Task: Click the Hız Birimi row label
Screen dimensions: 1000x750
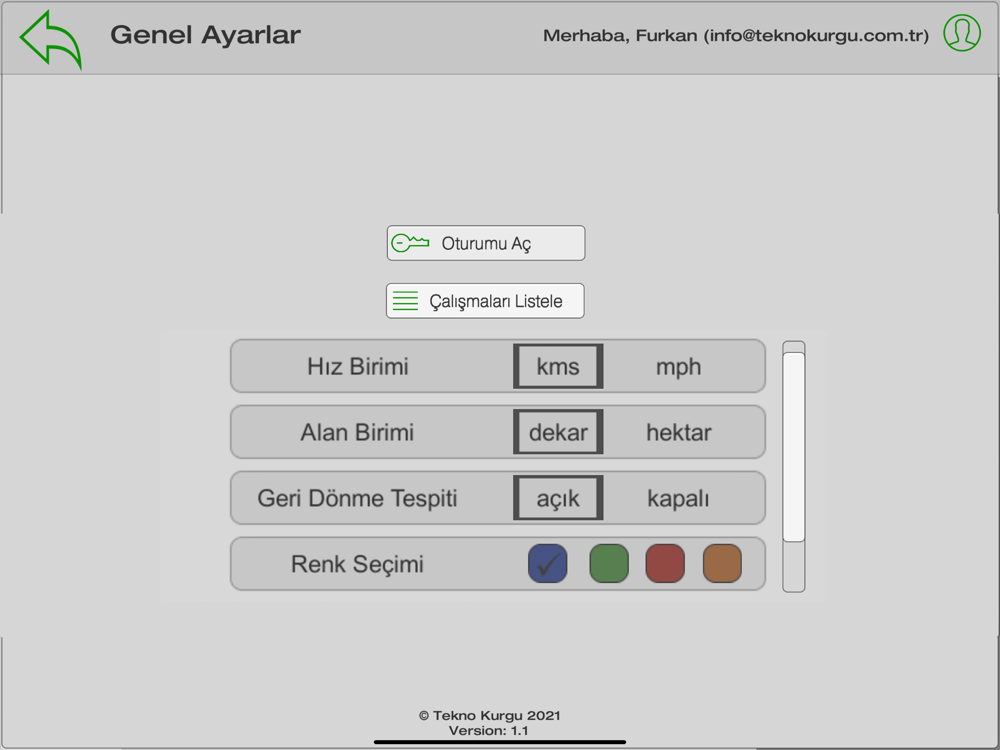Action: 358,366
